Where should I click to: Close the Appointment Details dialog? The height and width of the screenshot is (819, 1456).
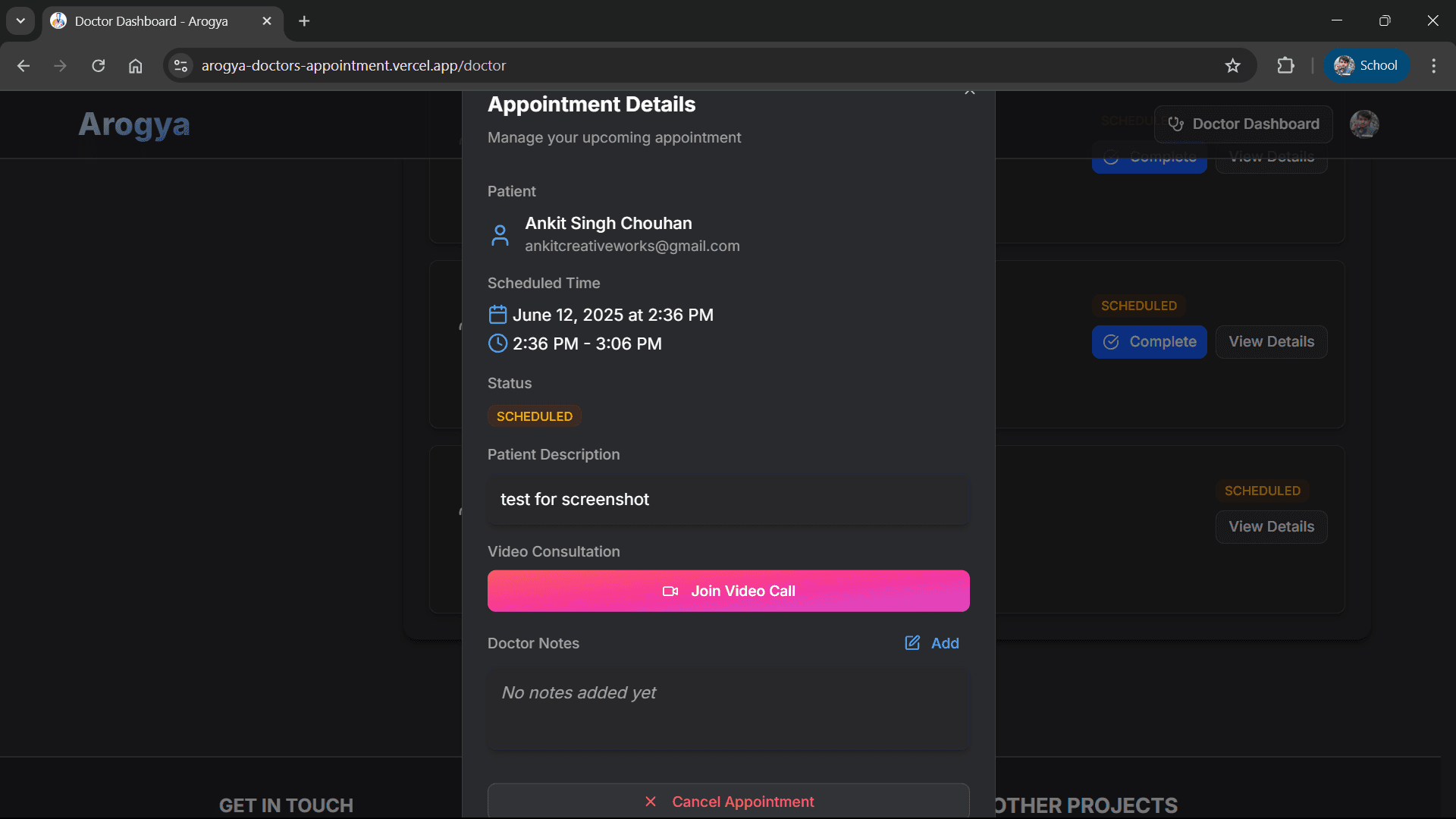point(969,92)
